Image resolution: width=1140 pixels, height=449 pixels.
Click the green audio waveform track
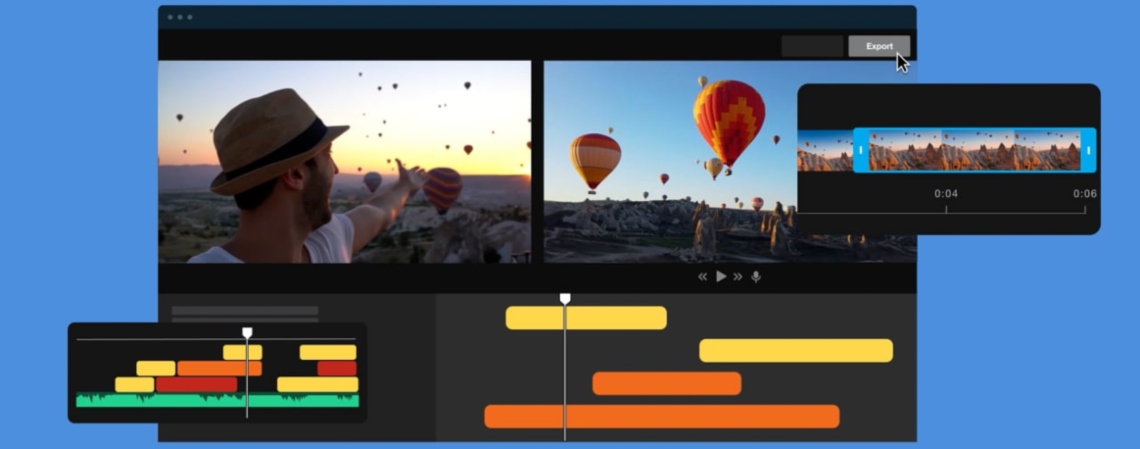point(217,400)
